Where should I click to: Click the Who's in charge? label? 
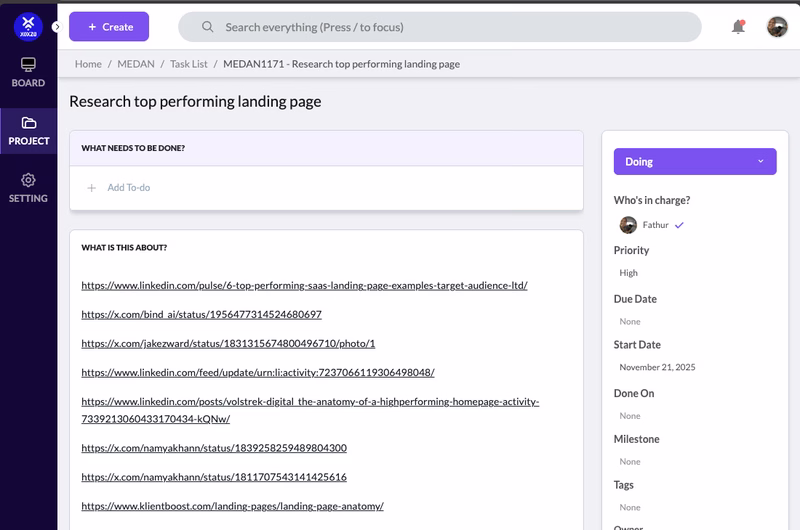point(652,200)
